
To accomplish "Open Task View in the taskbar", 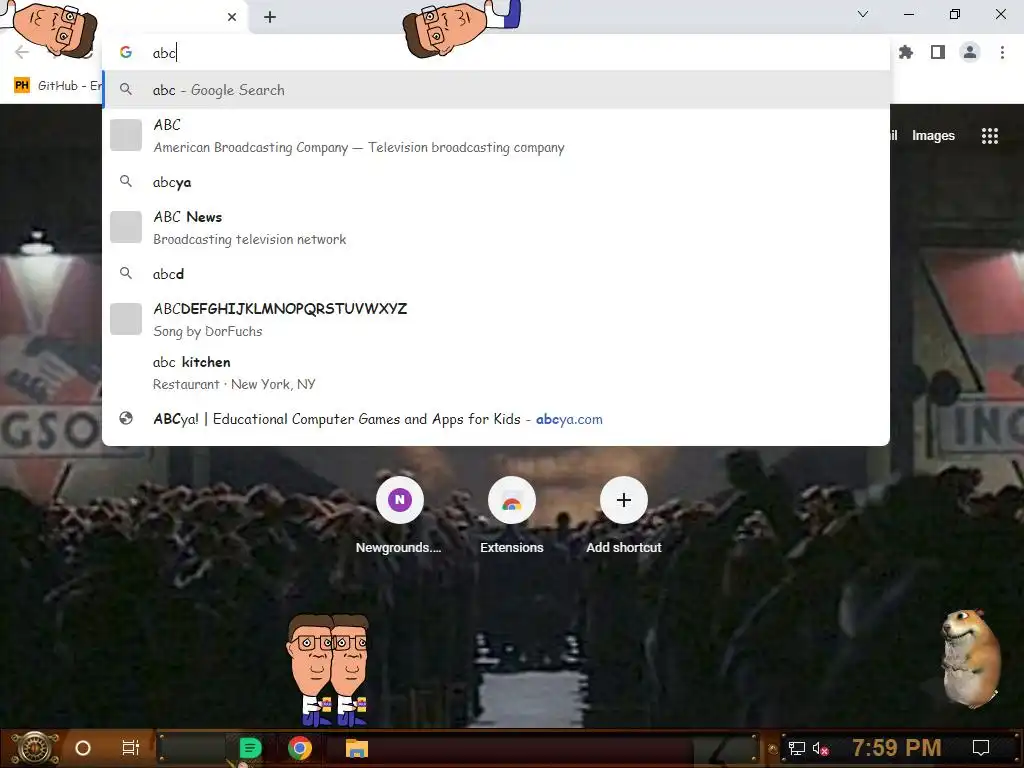I will point(131,748).
